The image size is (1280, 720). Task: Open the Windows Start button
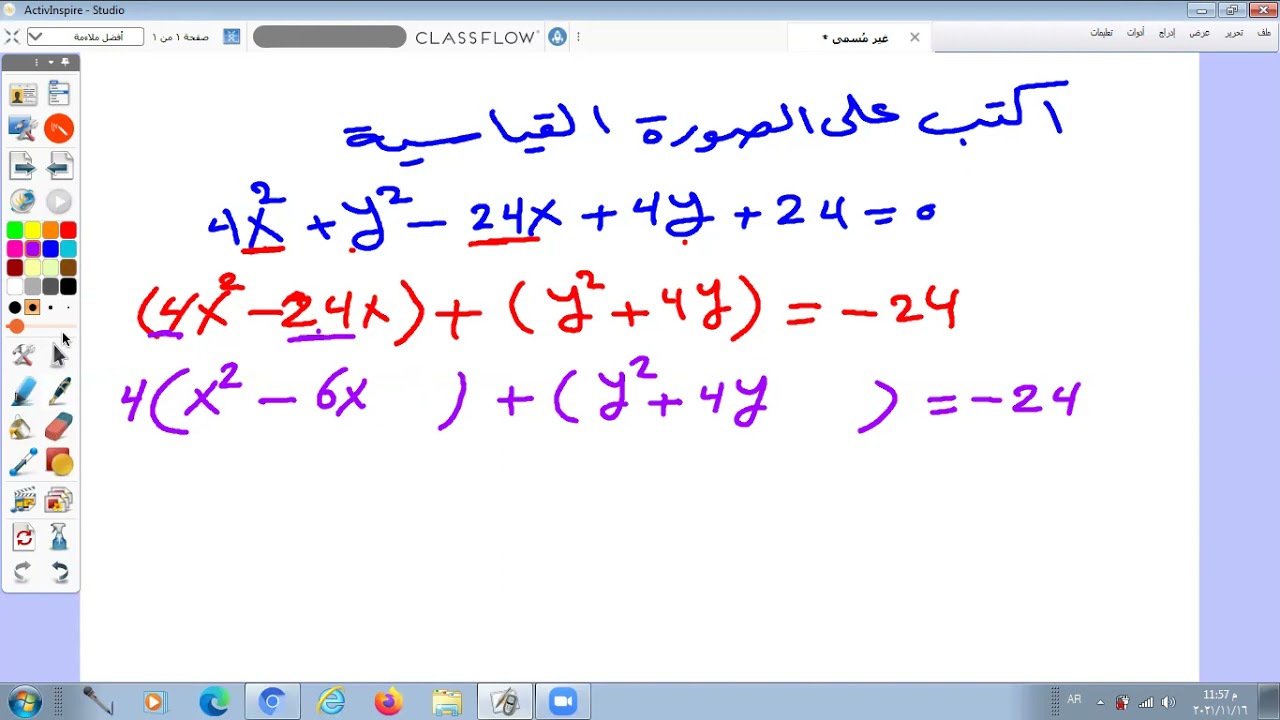tap(24, 702)
